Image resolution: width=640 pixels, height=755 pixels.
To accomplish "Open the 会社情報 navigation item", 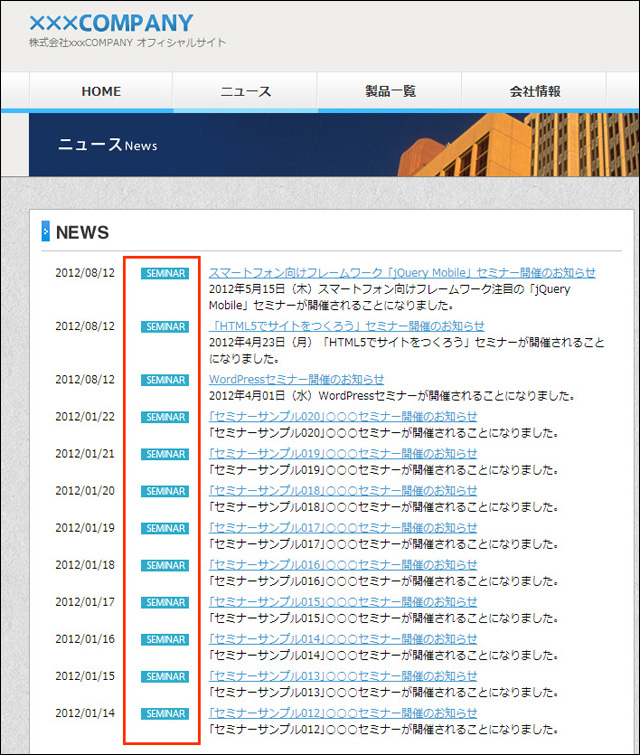I will pos(534,91).
